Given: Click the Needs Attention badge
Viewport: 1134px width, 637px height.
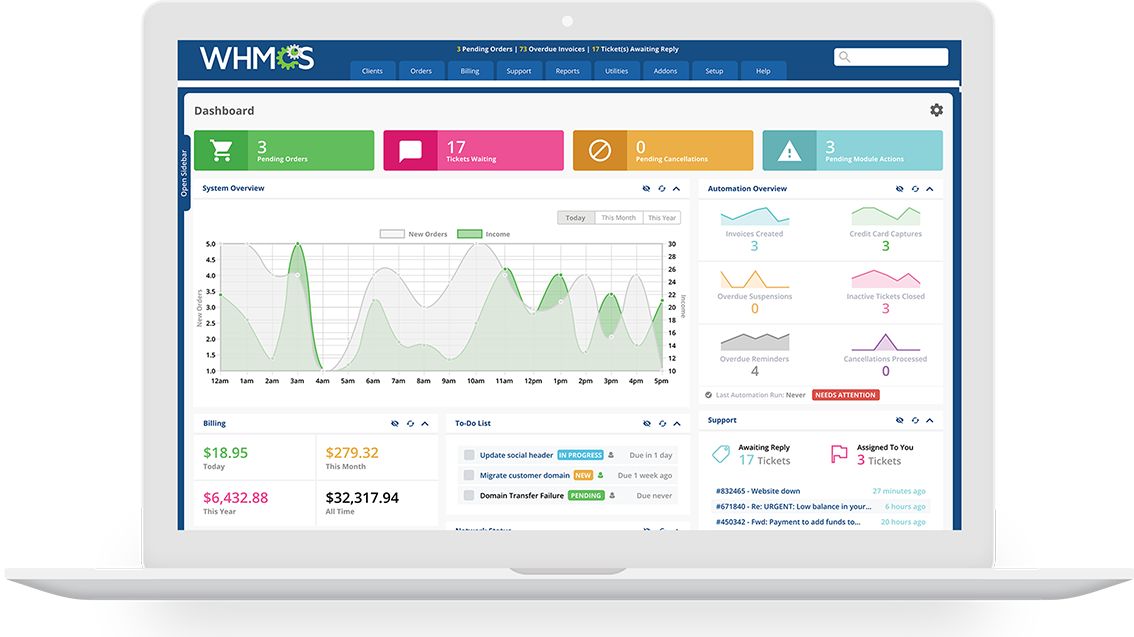Looking at the screenshot, I should (845, 395).
